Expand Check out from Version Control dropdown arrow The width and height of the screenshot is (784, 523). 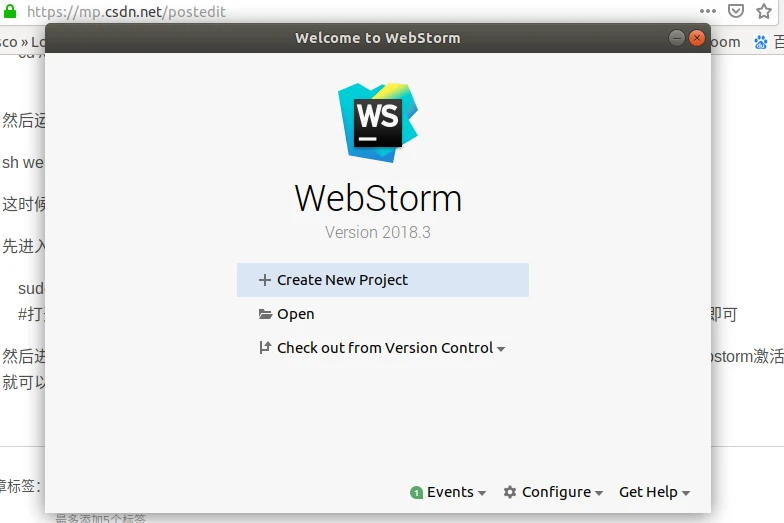click(x=501, y=349)
